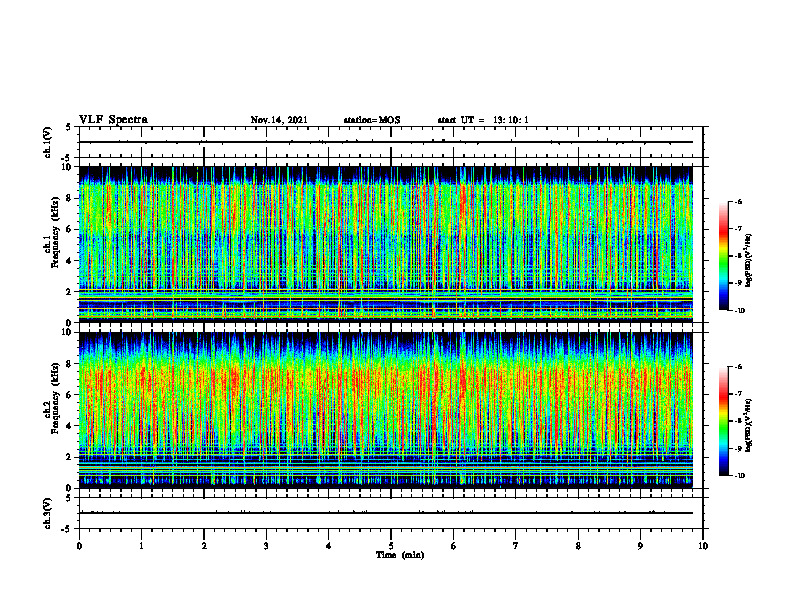
Task: Click time axis tick label '10'
Action: [x=703, y=546]
